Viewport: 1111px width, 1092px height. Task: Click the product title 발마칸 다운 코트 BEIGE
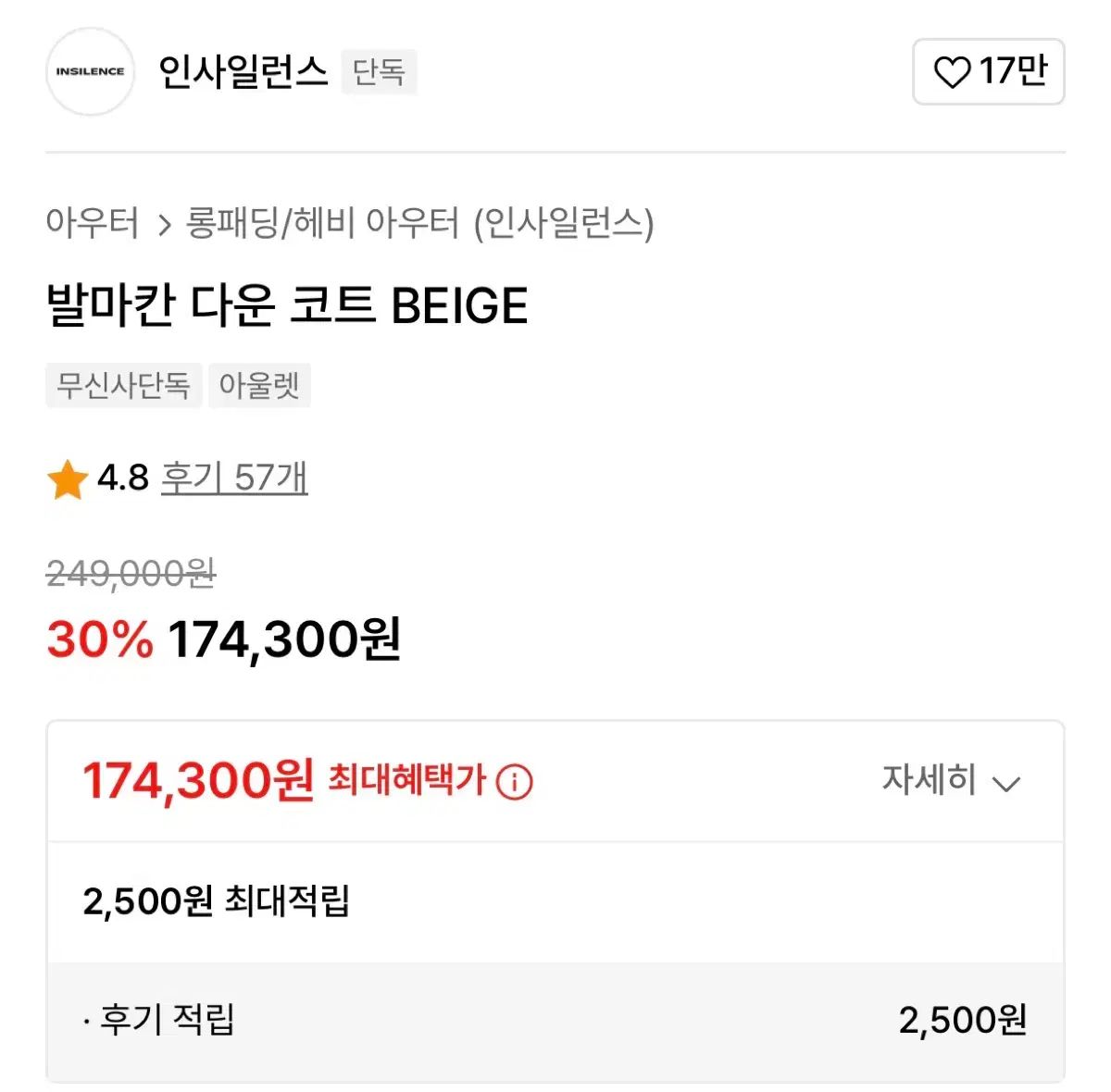tap(287, 305)
